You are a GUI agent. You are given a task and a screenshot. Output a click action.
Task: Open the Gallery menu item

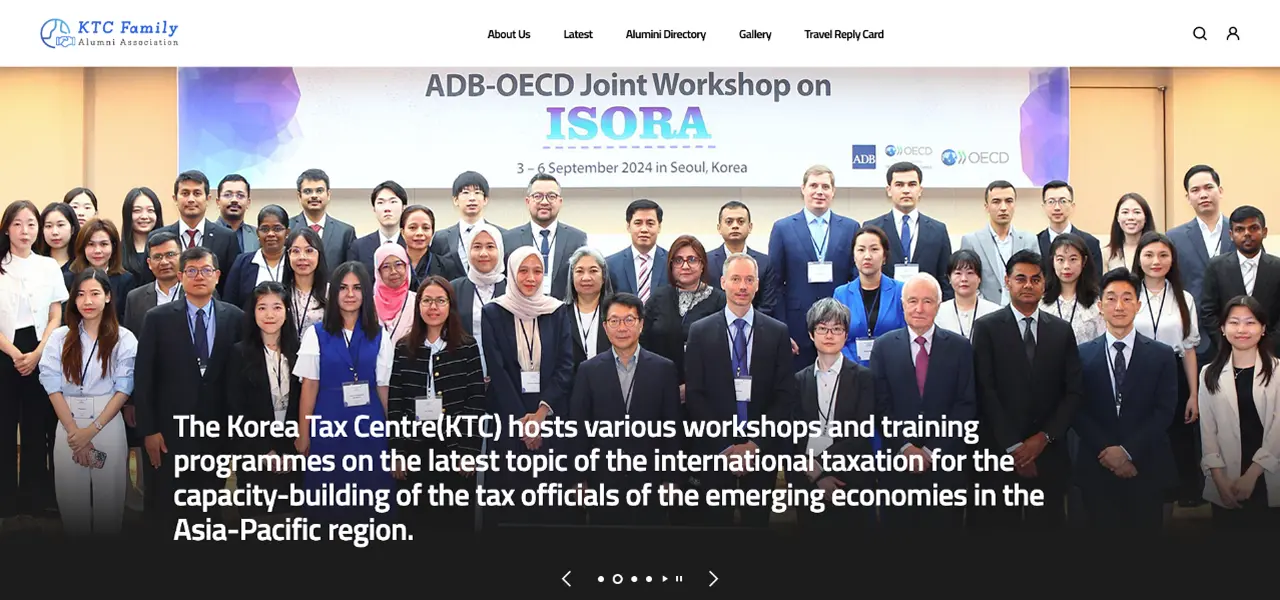[x=755, y=34]
